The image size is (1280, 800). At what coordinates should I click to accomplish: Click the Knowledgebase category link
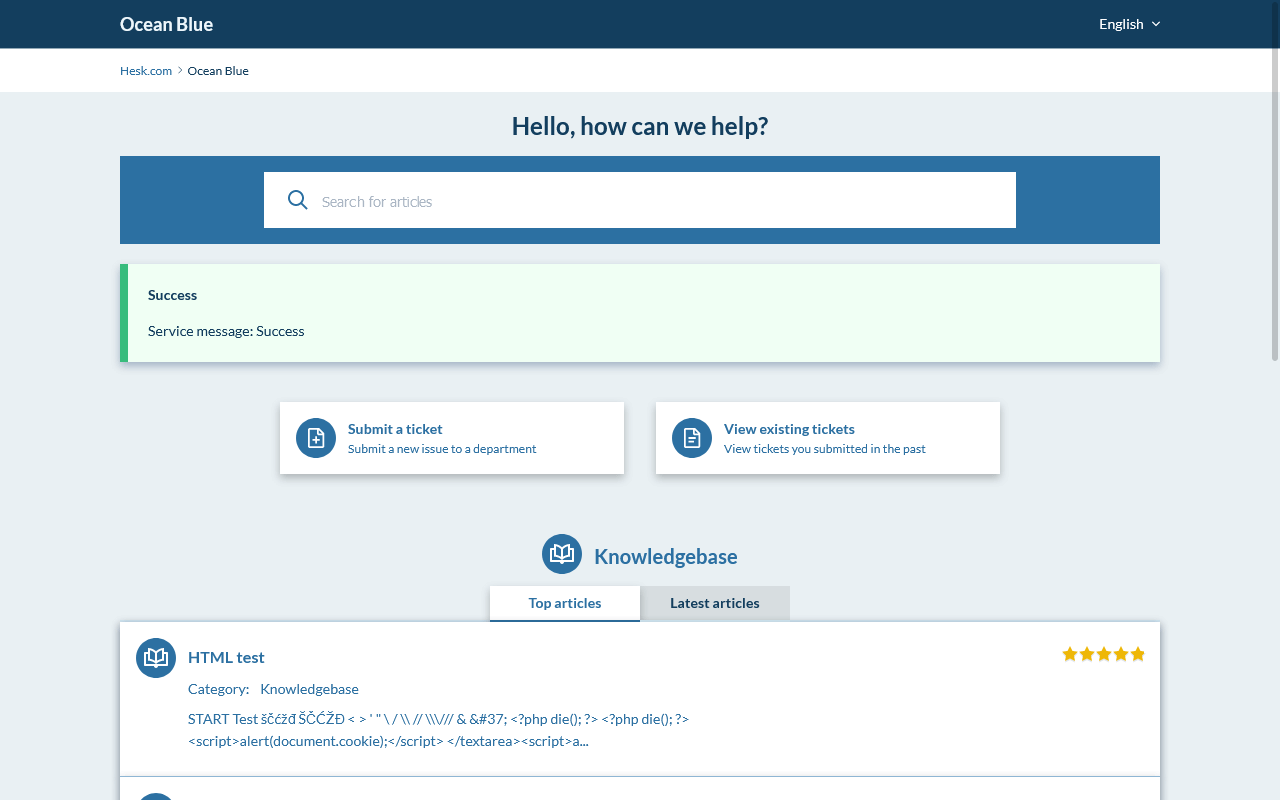click(x=309, y=689)
